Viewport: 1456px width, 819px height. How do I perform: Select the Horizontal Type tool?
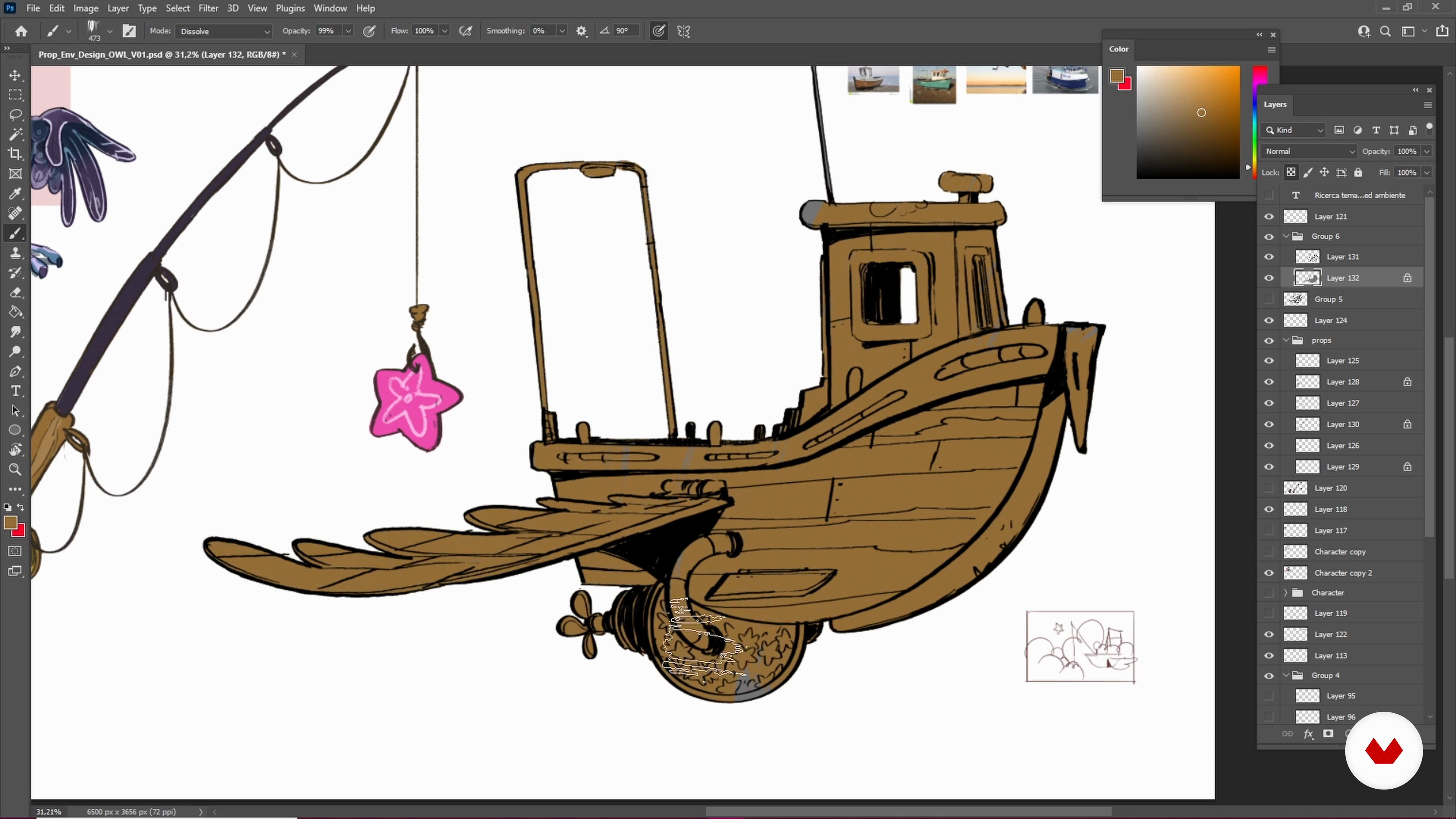(x=15, y=391)
